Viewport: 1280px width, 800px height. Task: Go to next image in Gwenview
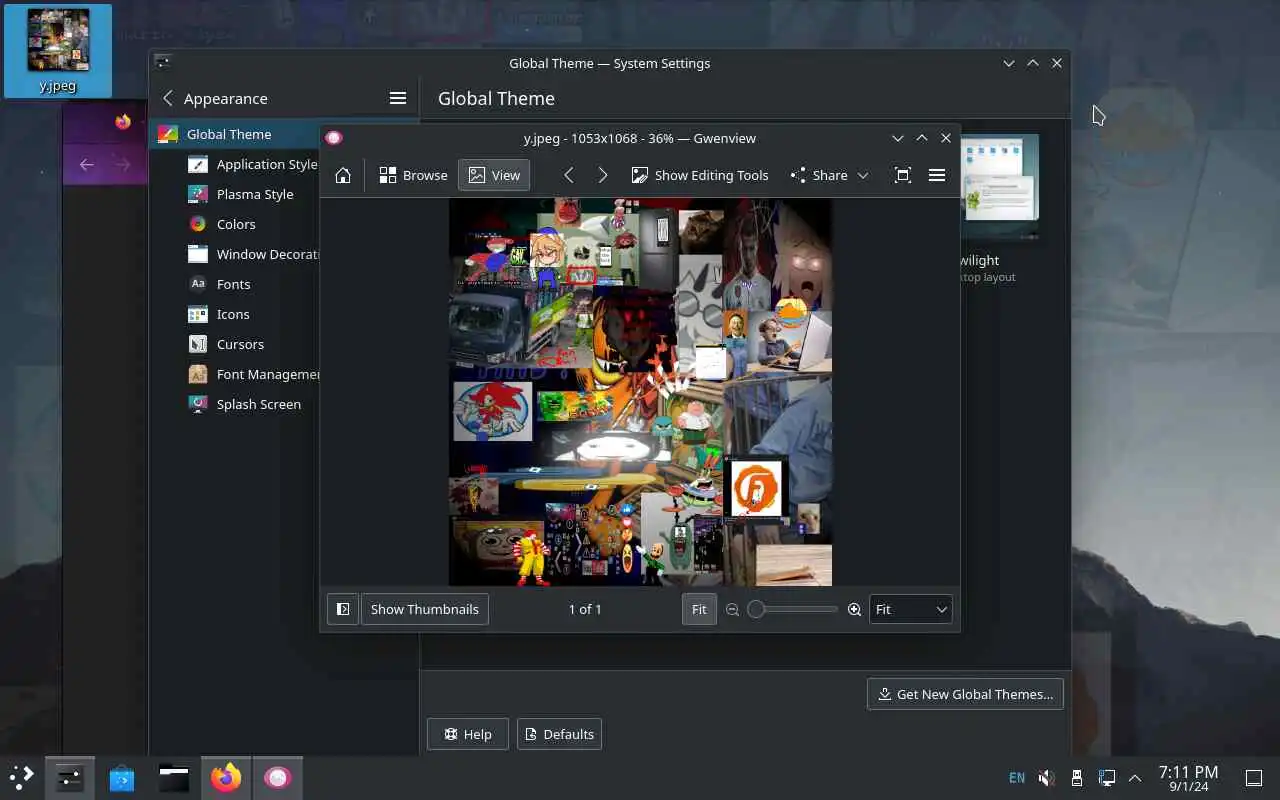pyautogui.click(x=602, y=175)
